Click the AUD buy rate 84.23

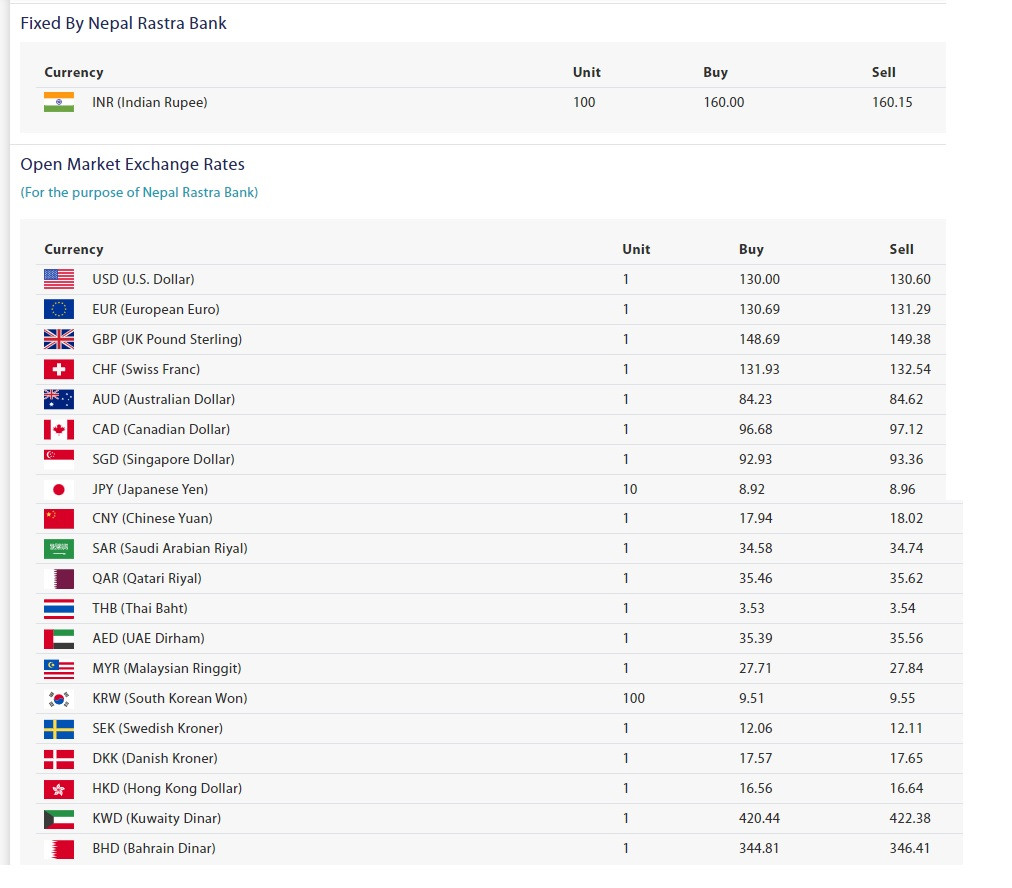click(755, 399)
